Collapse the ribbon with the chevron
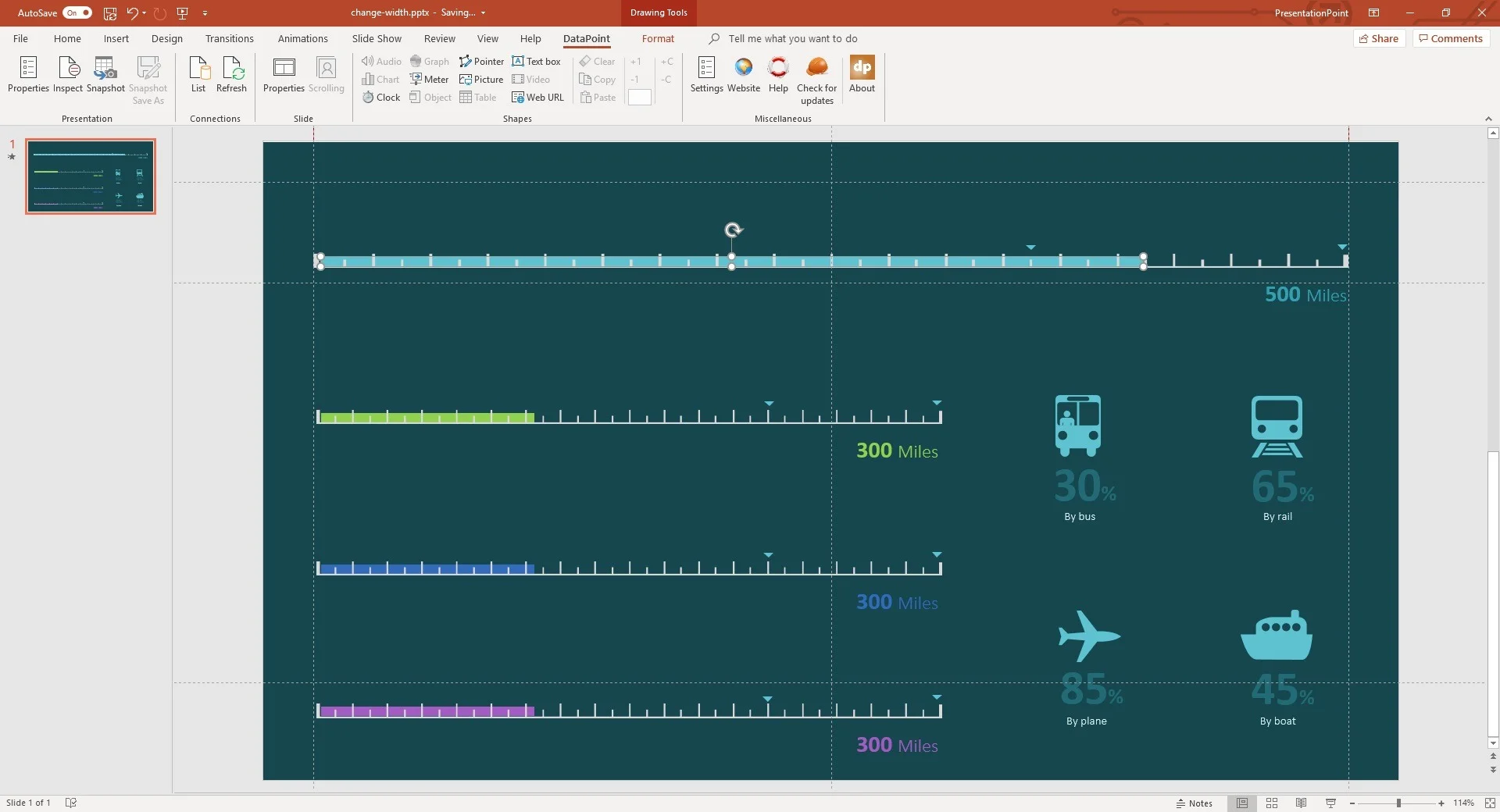This screenshot has height=812, width=1500. click(x=1488, y=119)
